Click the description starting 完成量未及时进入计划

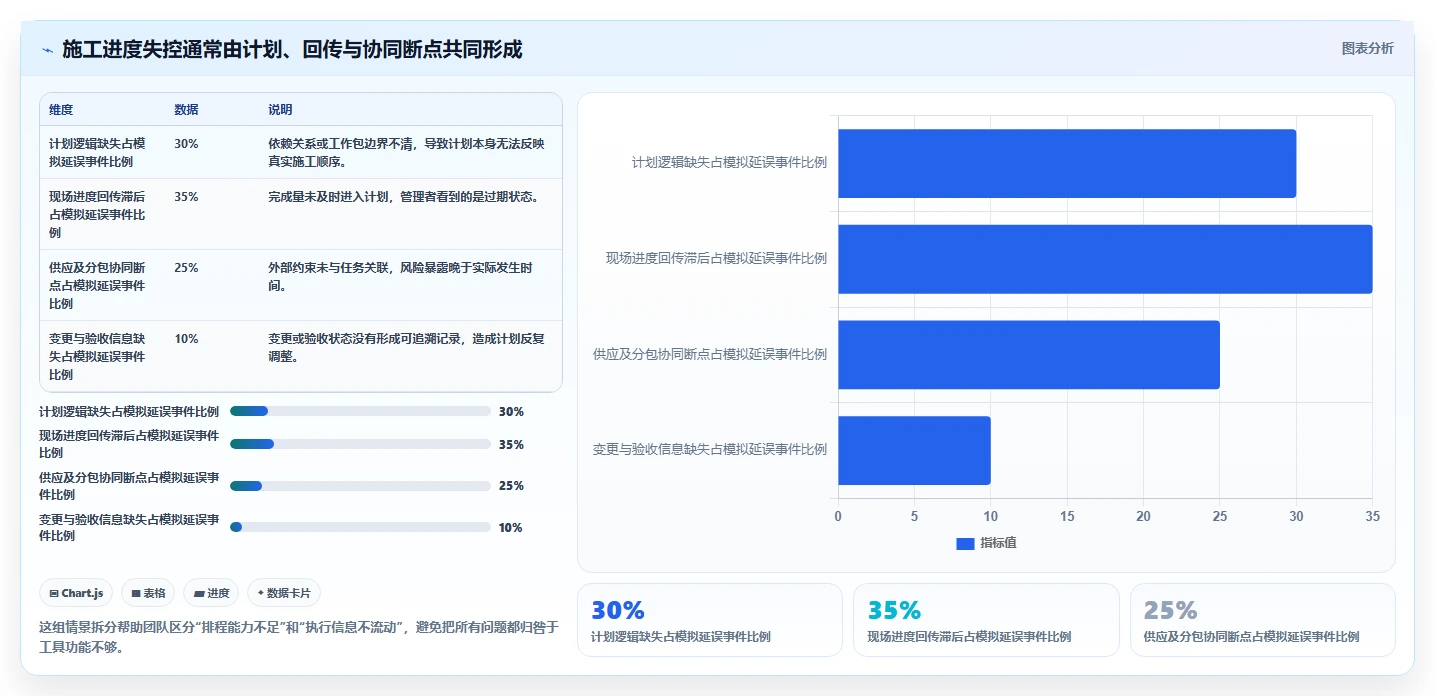[x=404, y=197]
